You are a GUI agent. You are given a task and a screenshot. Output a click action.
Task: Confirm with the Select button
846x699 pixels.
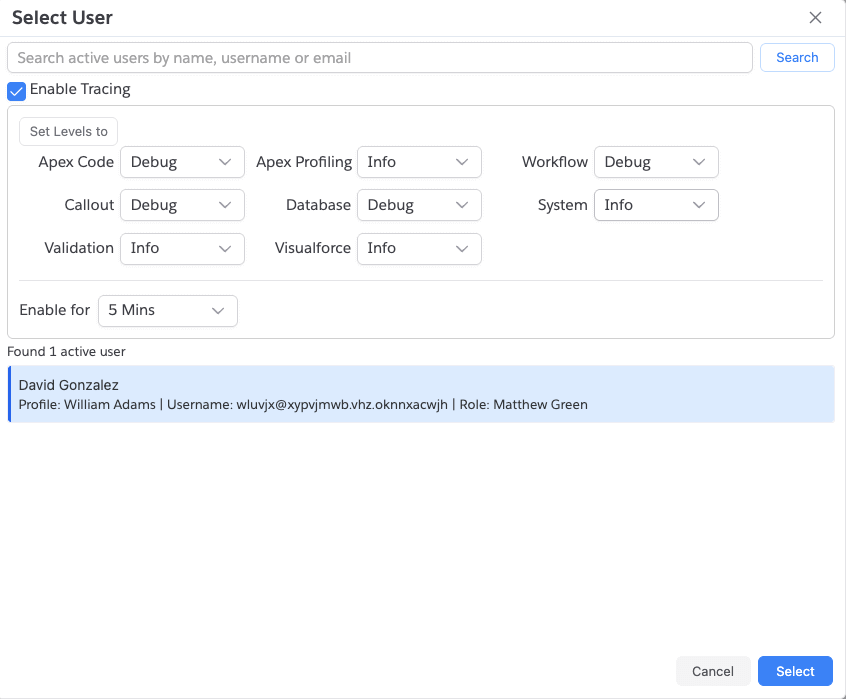click(x=795, y=671)
